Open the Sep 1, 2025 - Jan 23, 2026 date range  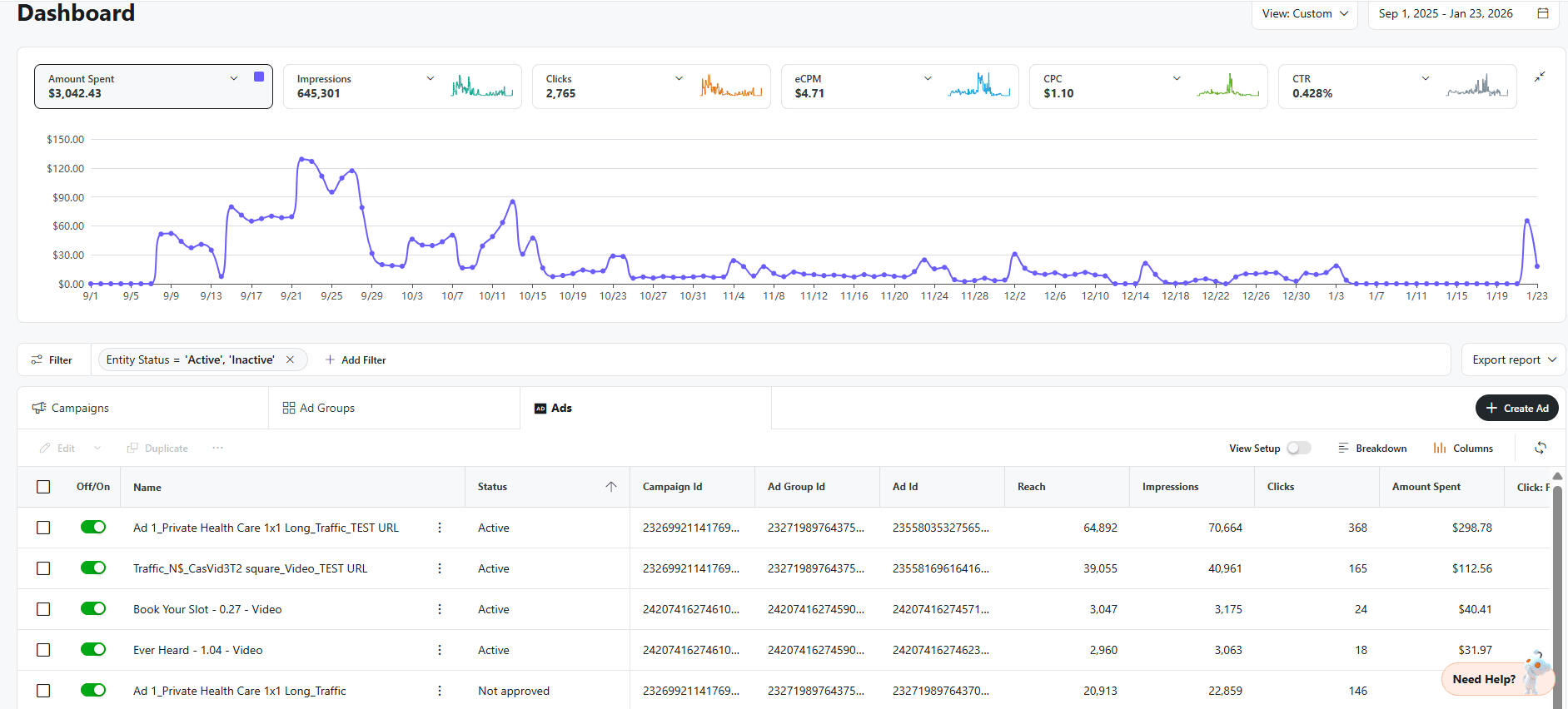(1463, 14)
